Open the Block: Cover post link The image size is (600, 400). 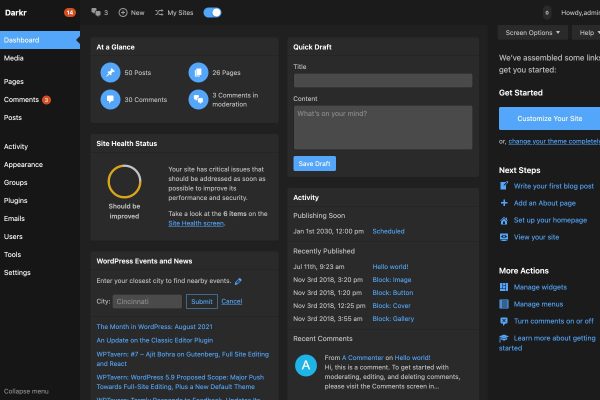pyautogui.click(x=391, y=306)
